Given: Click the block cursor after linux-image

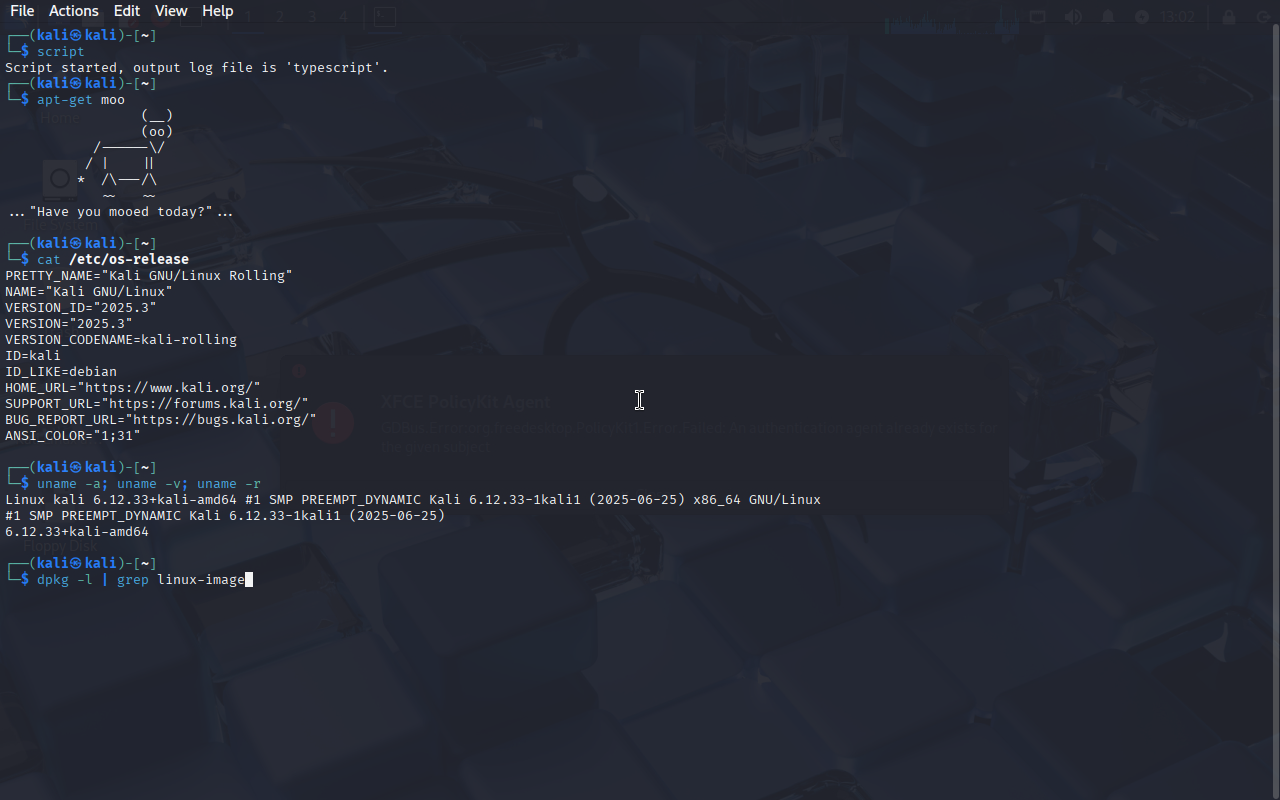Looking at the screenshot, I should [249, 579].
